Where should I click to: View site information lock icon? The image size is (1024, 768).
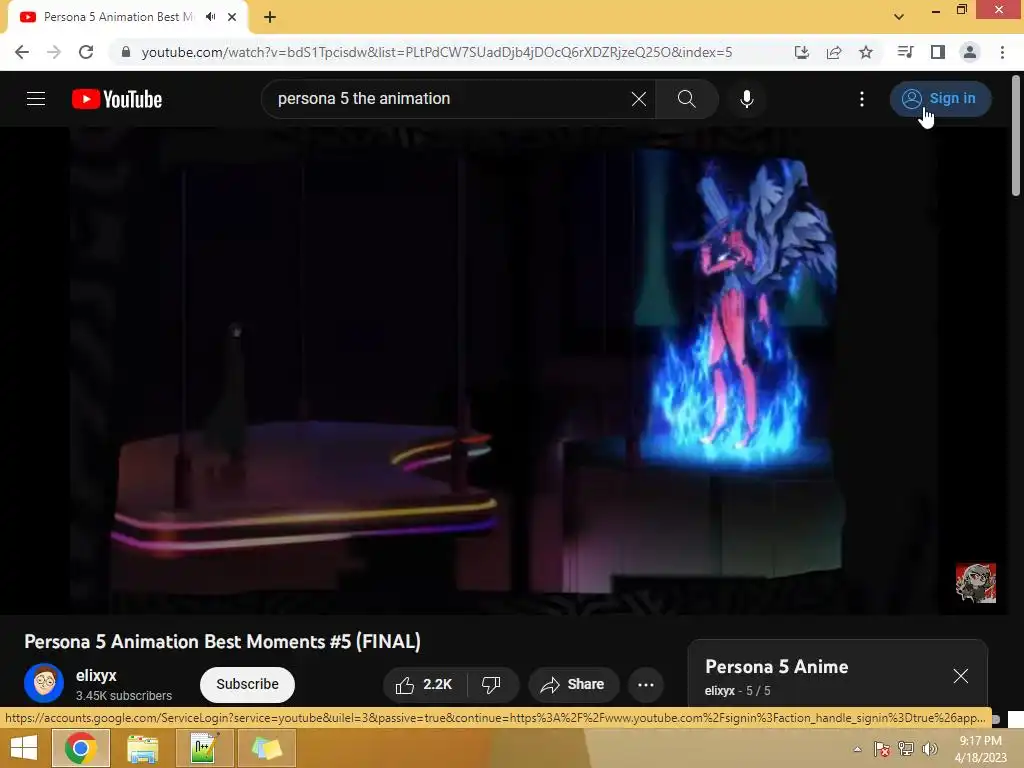point(126,52)
